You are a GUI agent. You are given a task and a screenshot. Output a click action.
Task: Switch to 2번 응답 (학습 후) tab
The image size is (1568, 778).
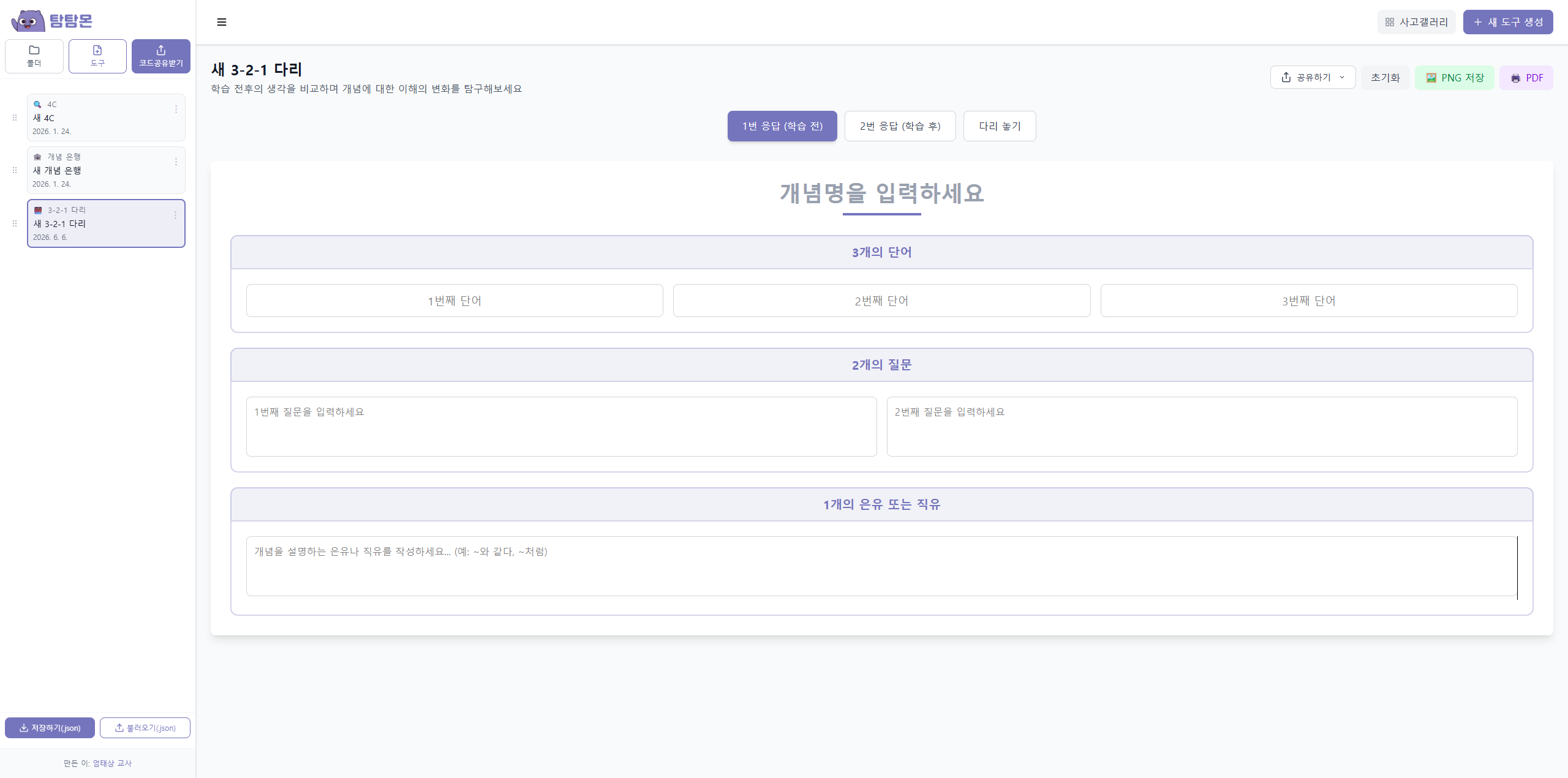pos(900,126)
